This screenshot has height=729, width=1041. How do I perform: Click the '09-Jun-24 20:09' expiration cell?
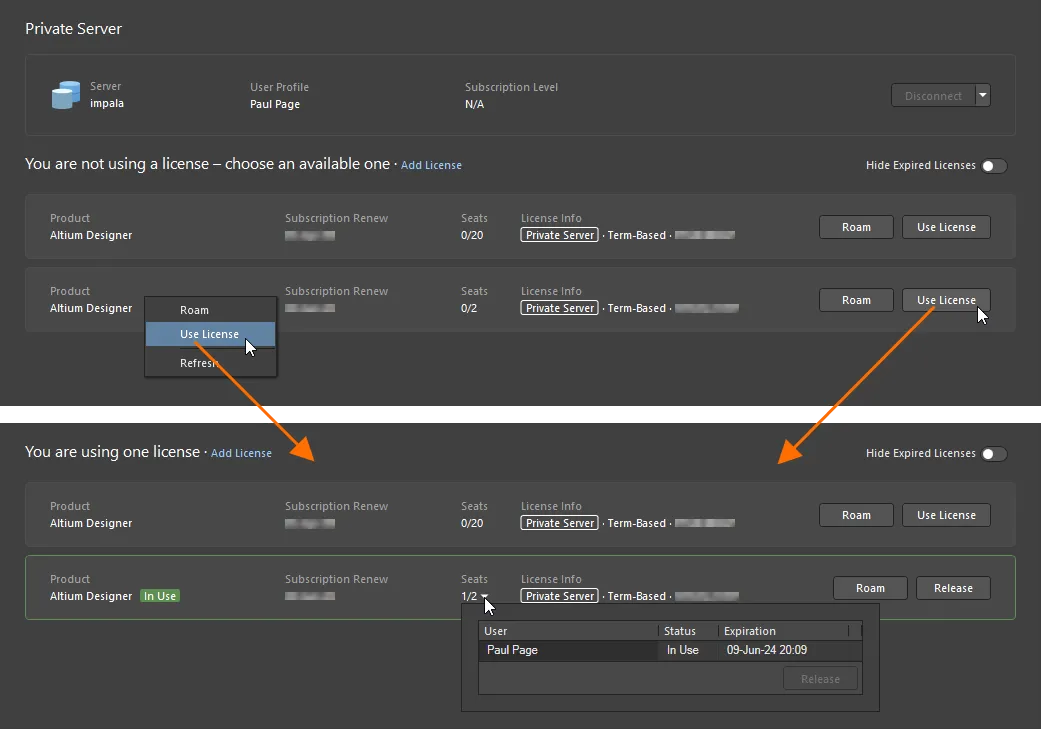pos(767,651)
